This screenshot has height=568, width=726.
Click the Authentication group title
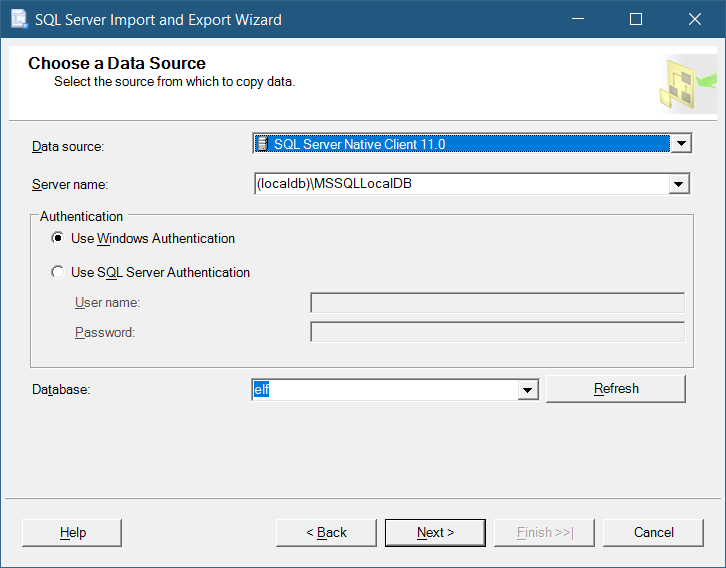click(81, 216)
